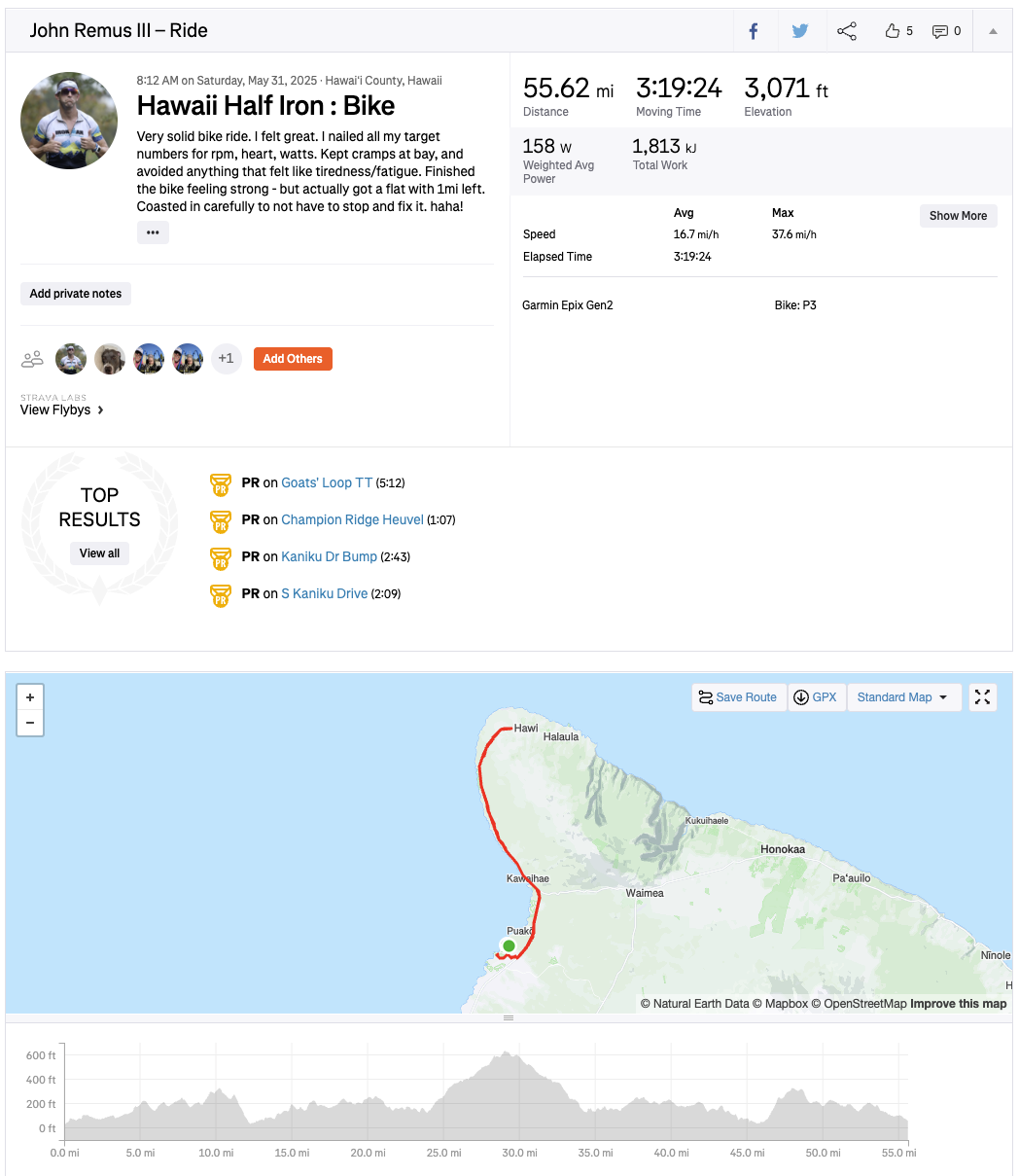The height and width of the screenshot is (1176, 1019).
Task: Open the three-dots options menu
Action: point(153,232)
